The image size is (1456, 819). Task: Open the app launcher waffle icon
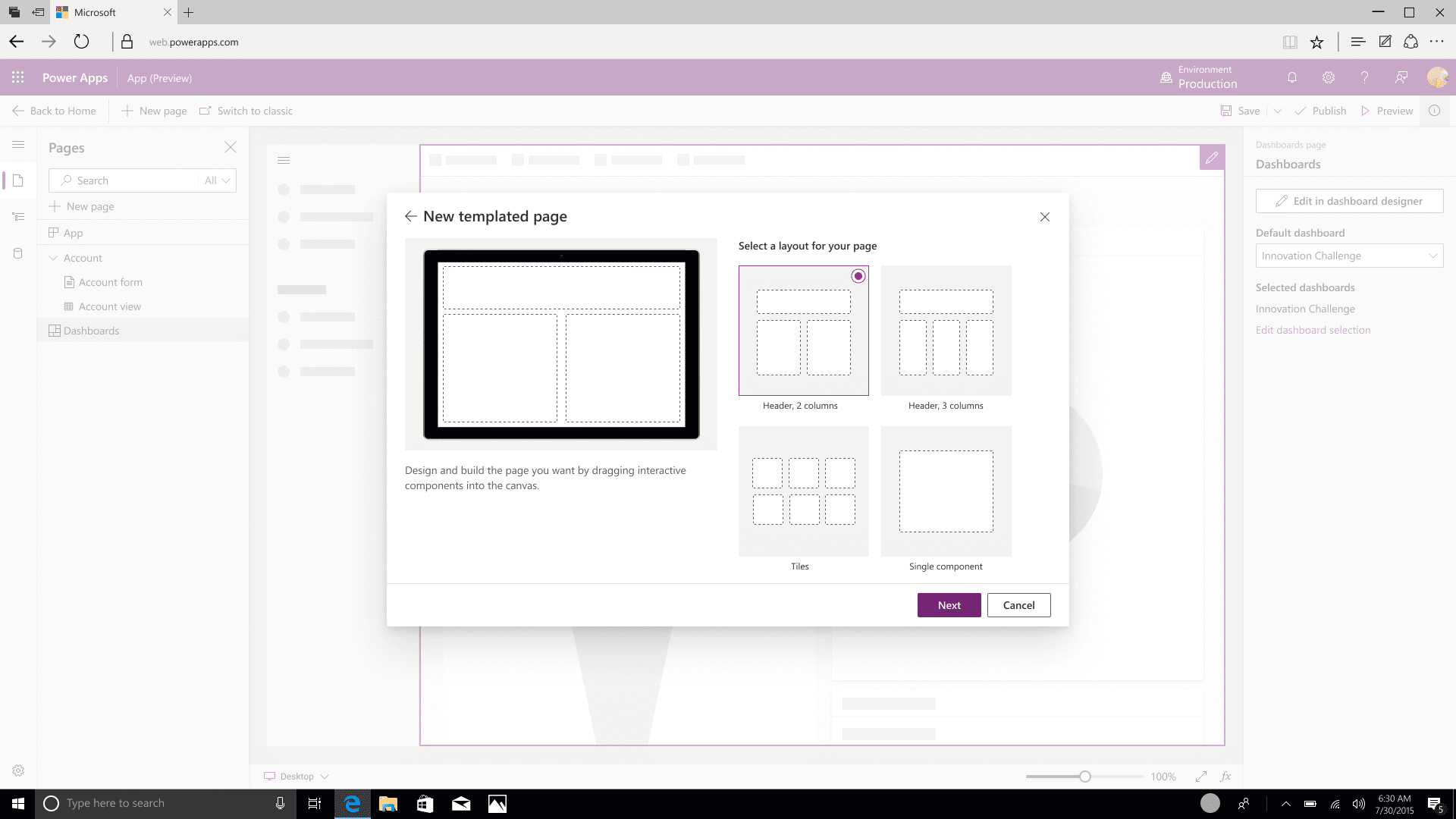pos(17,77)
